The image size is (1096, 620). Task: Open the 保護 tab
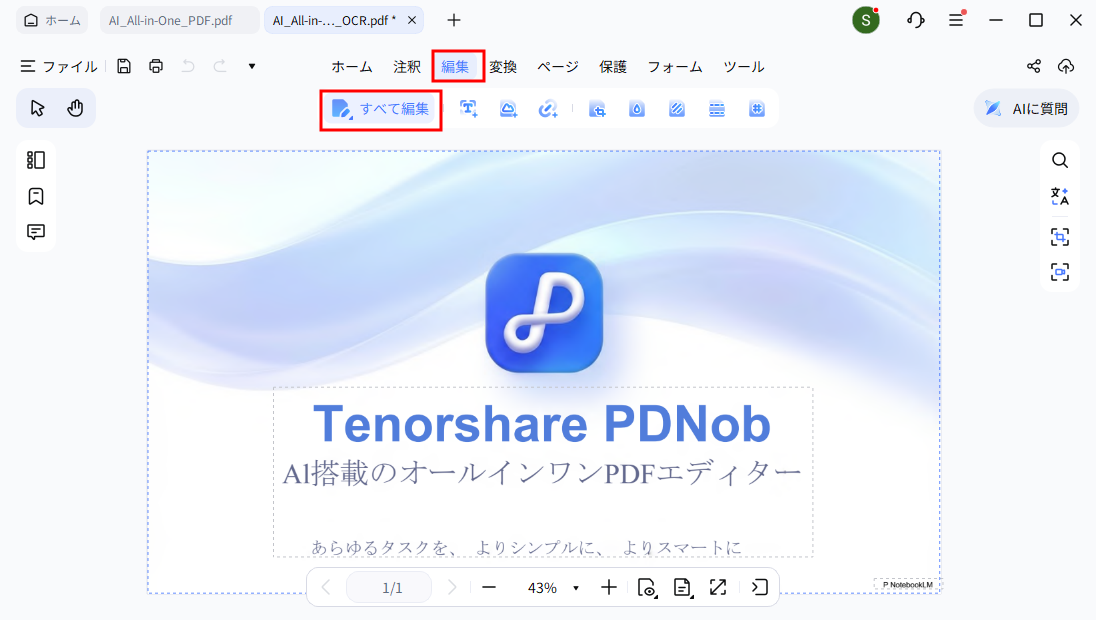(x=613, y=66)
